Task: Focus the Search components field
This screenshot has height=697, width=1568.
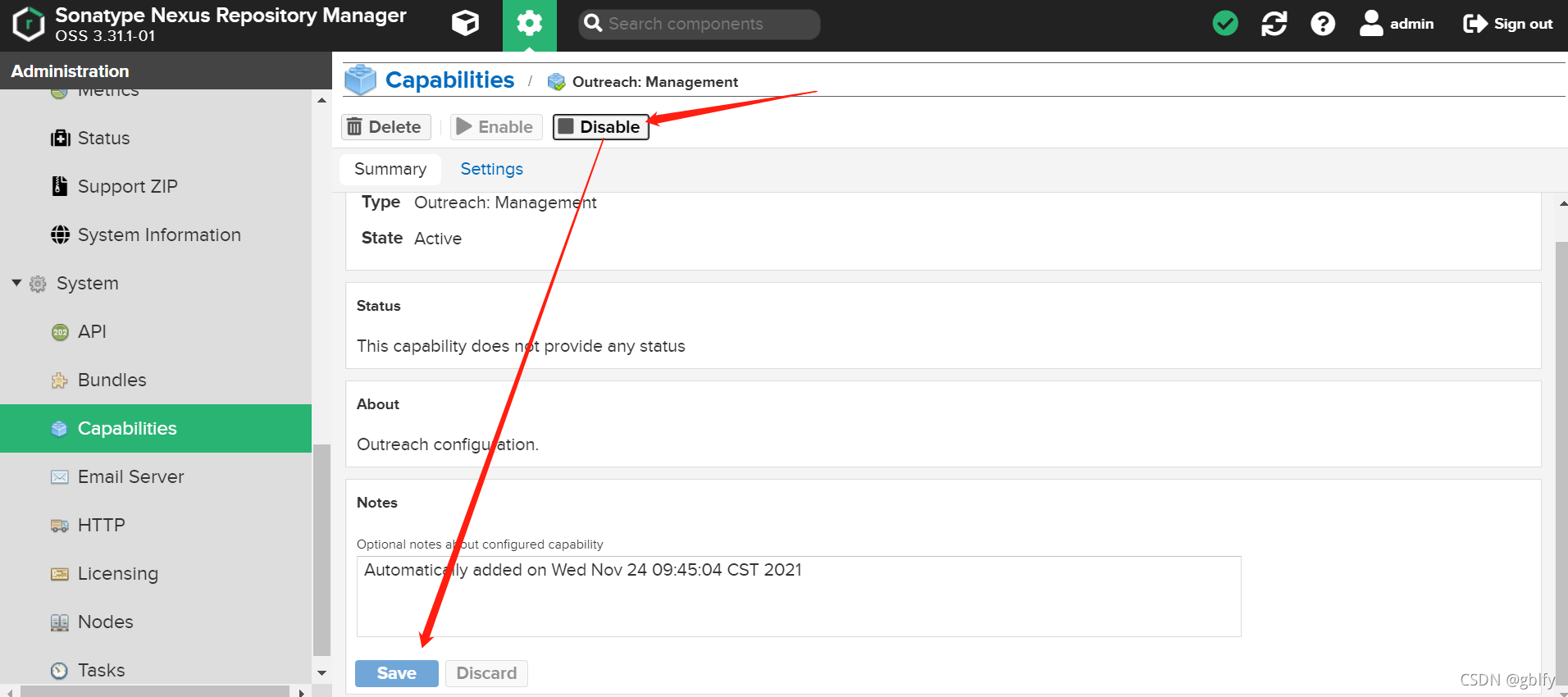Action: [699, 24]
